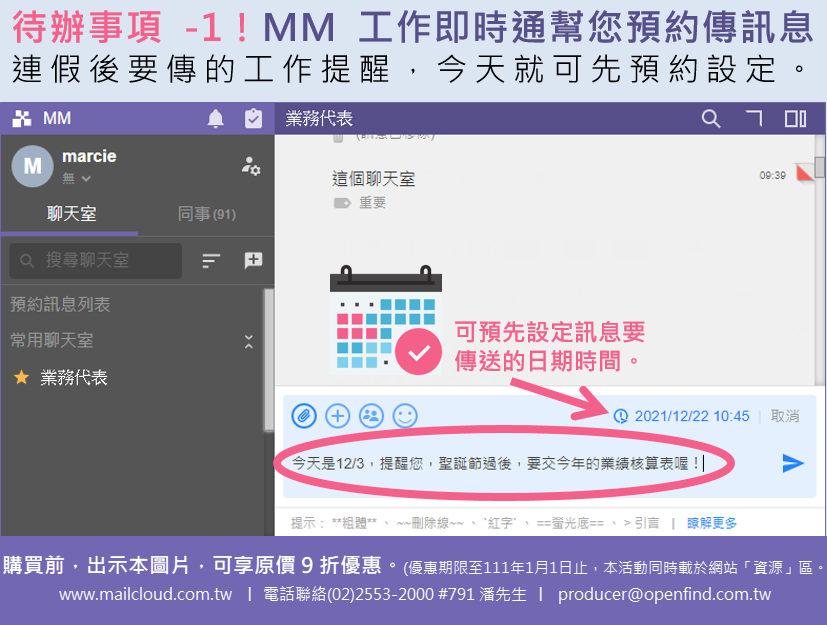The width and height of the screenshot is (827, 625).
Task: Create a new chat room icon
Action: tap(253, 260)
